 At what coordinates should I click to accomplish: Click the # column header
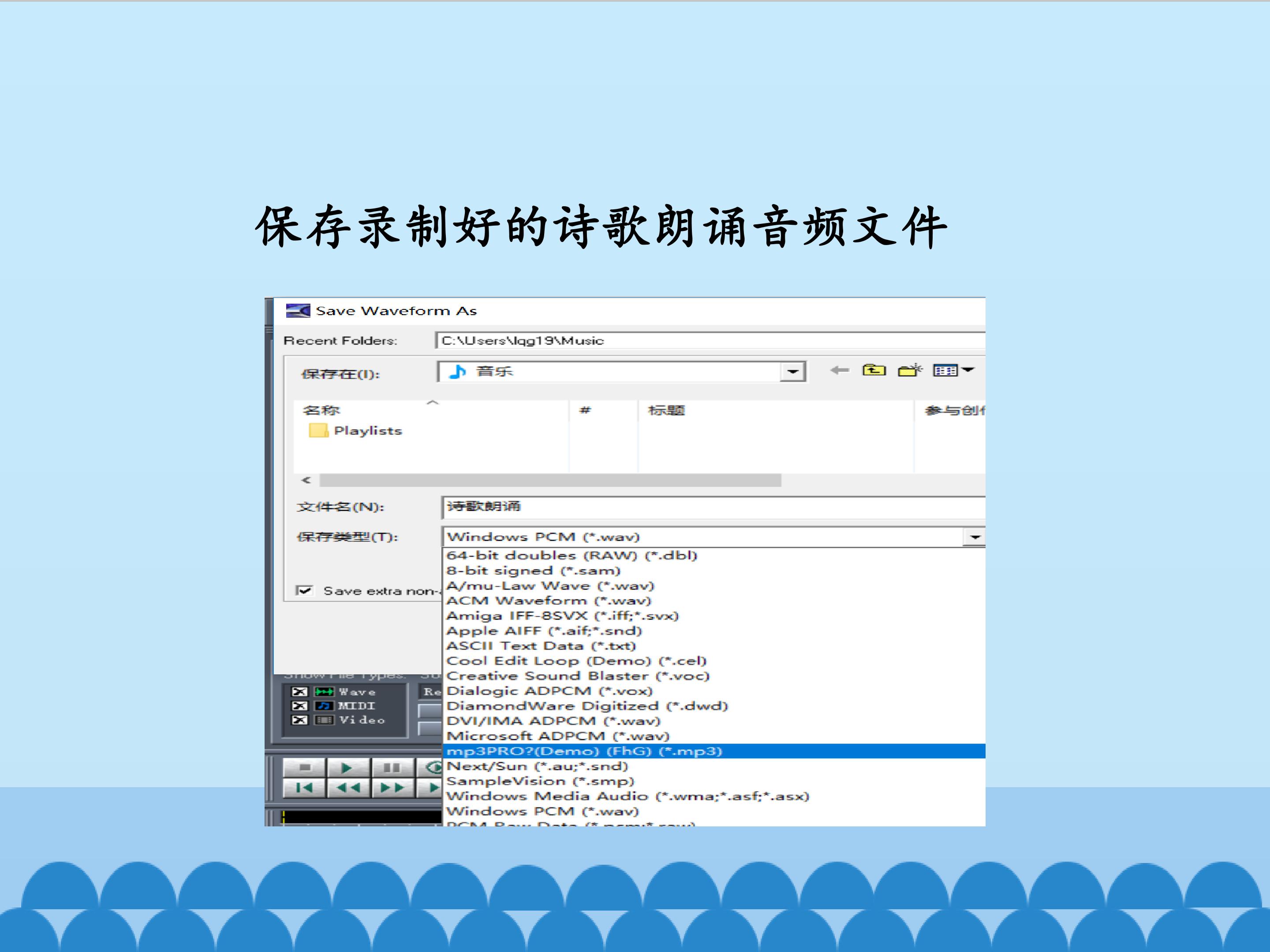pyautogui.click(x=603, y=410)
